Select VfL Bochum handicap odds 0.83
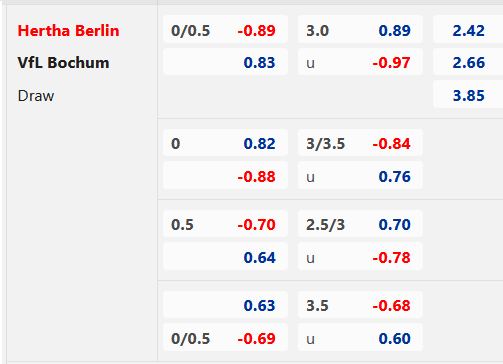The height and width of the screenshot is (364, 503). [225, 62]
